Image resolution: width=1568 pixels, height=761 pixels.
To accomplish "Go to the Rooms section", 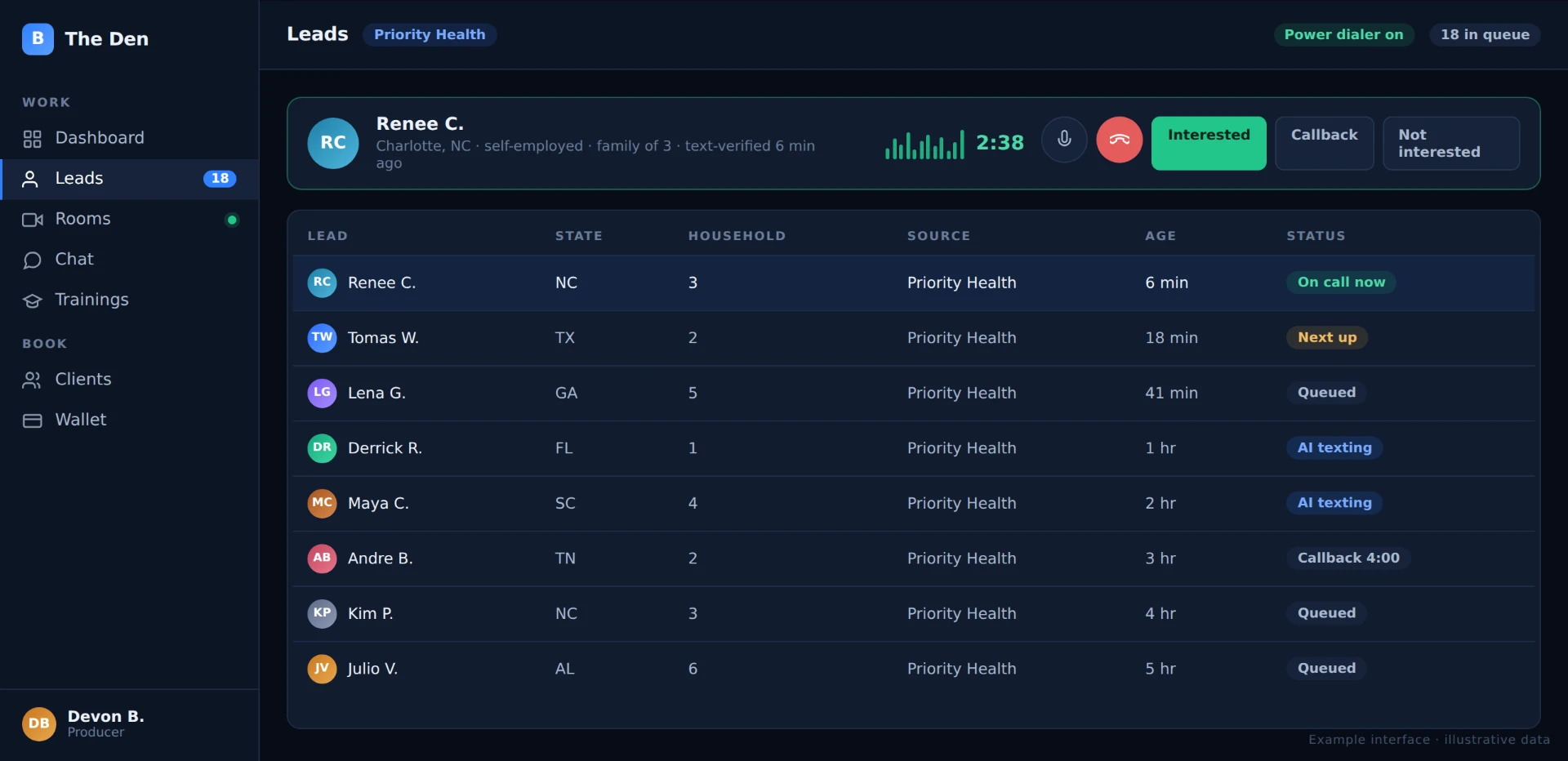I will tap(129, 220).
